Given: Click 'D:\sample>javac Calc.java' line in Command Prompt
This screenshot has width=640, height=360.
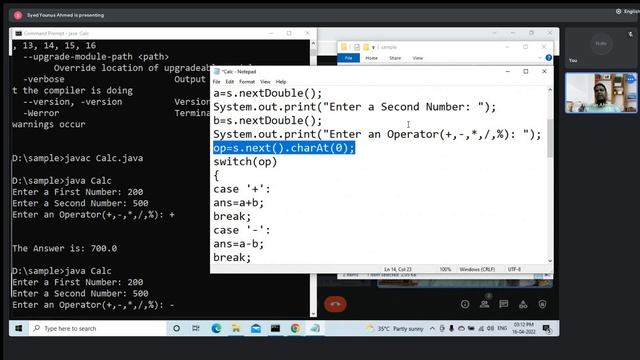Looking at the screenshot, I should click(78, 158).
